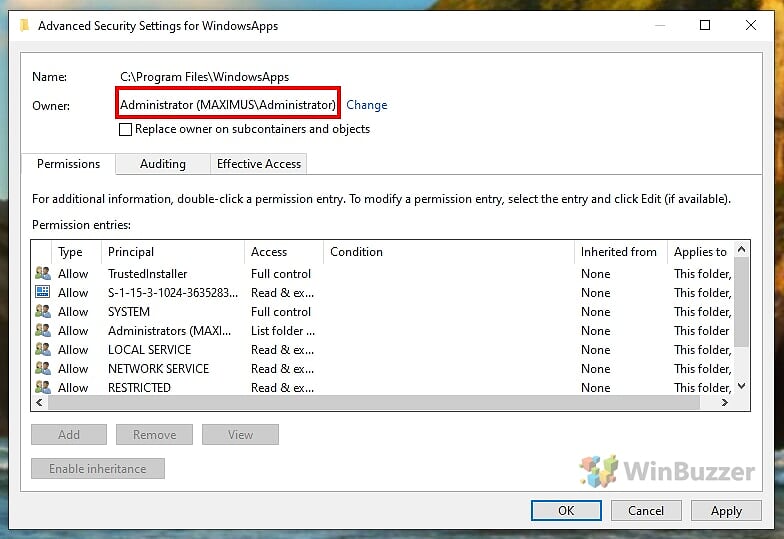Click the OK button
The width and height of the screenshot is (784, 539).
[566, 510]
